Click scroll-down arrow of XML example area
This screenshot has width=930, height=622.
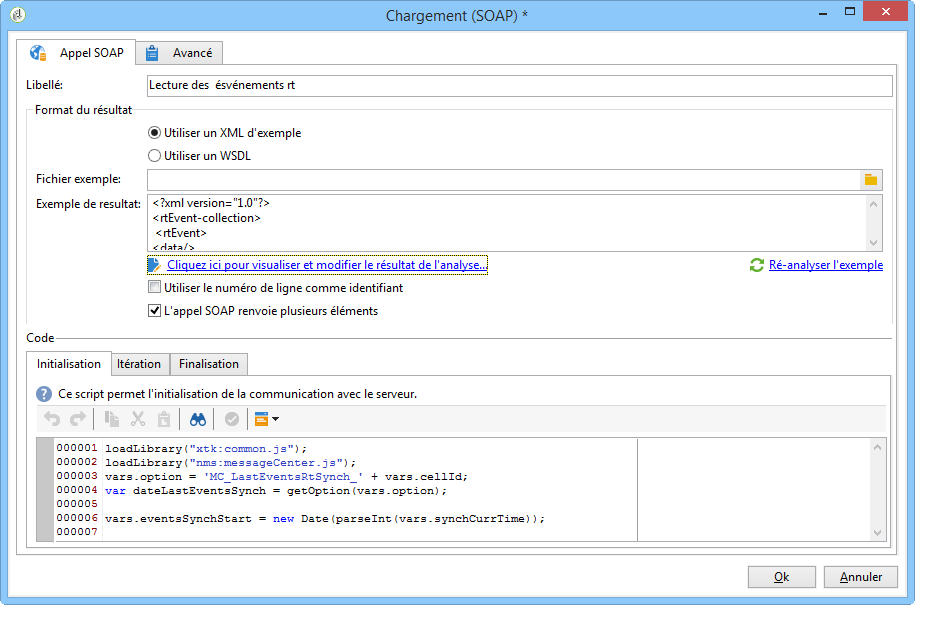tap(874, 243)
